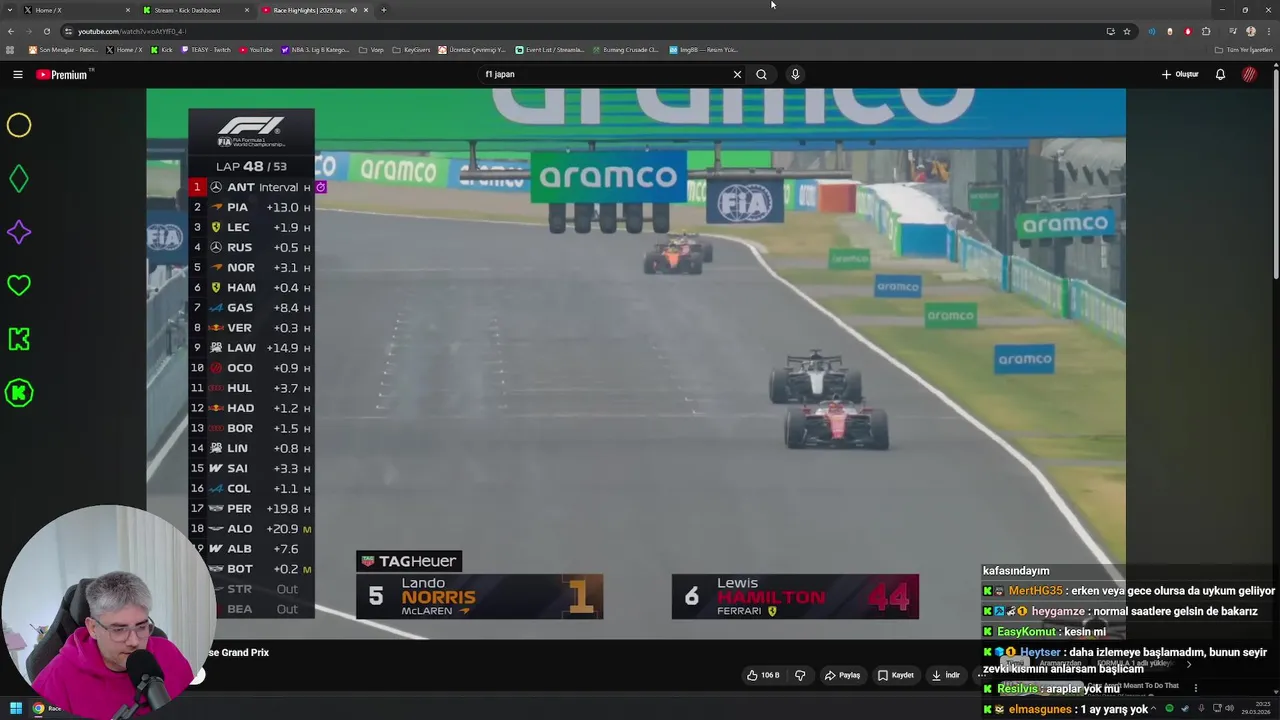This screenshot has height=720, width=1280.
Task: Clear the 'f1 japan' search text
Action: 737,74
